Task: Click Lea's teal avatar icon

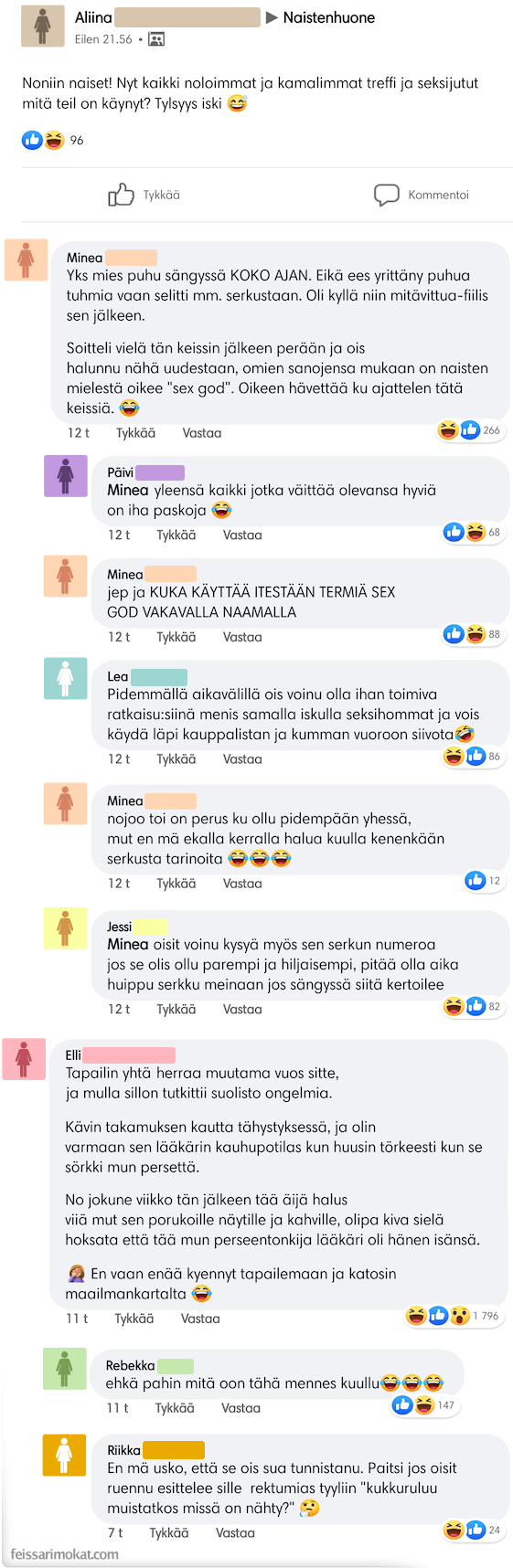Action: pyautogui.click(x=66, y=679)
